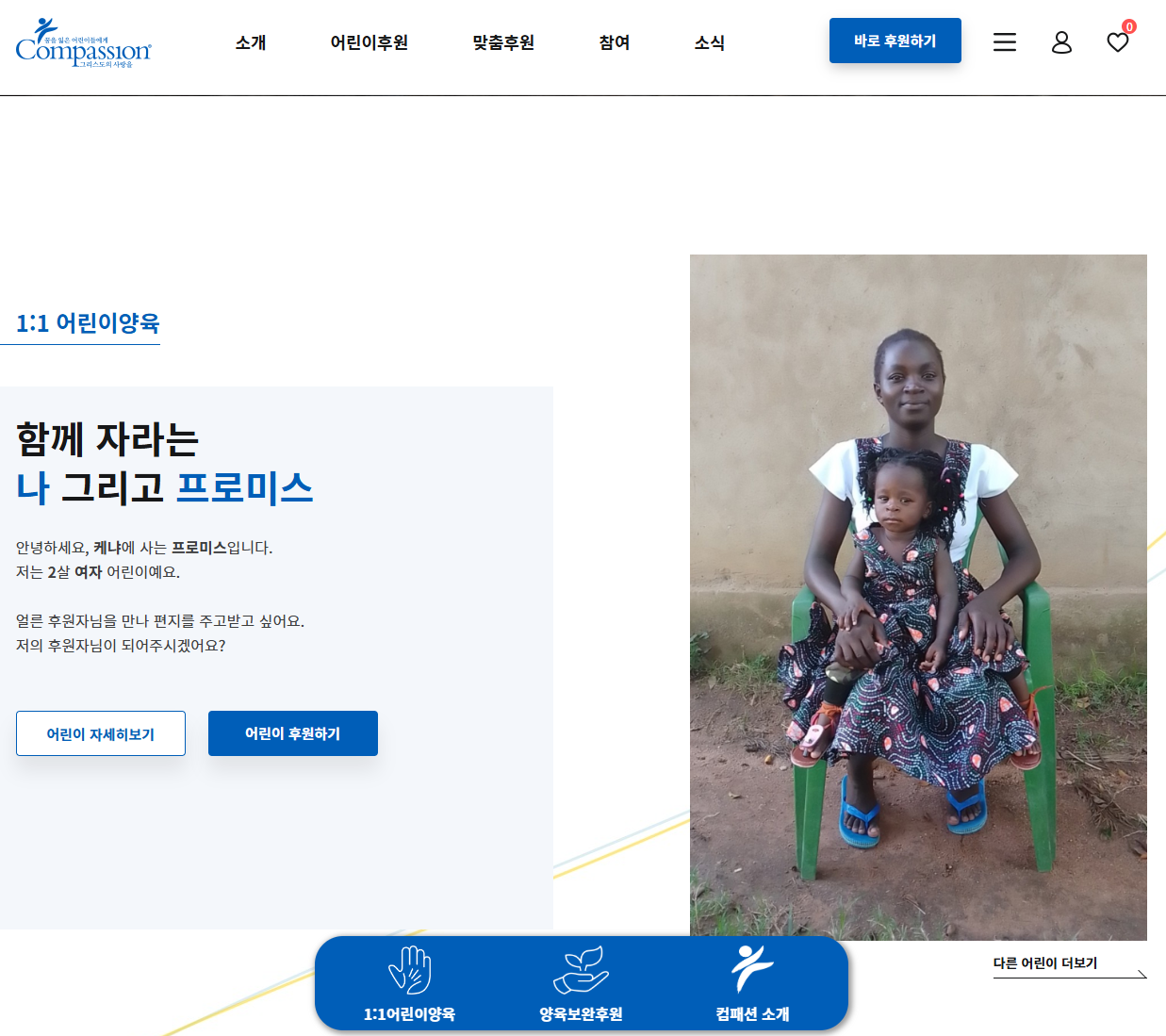Open the 맞춤후원 menu
Screen dimensions: 1166x1036
[503, 42]
